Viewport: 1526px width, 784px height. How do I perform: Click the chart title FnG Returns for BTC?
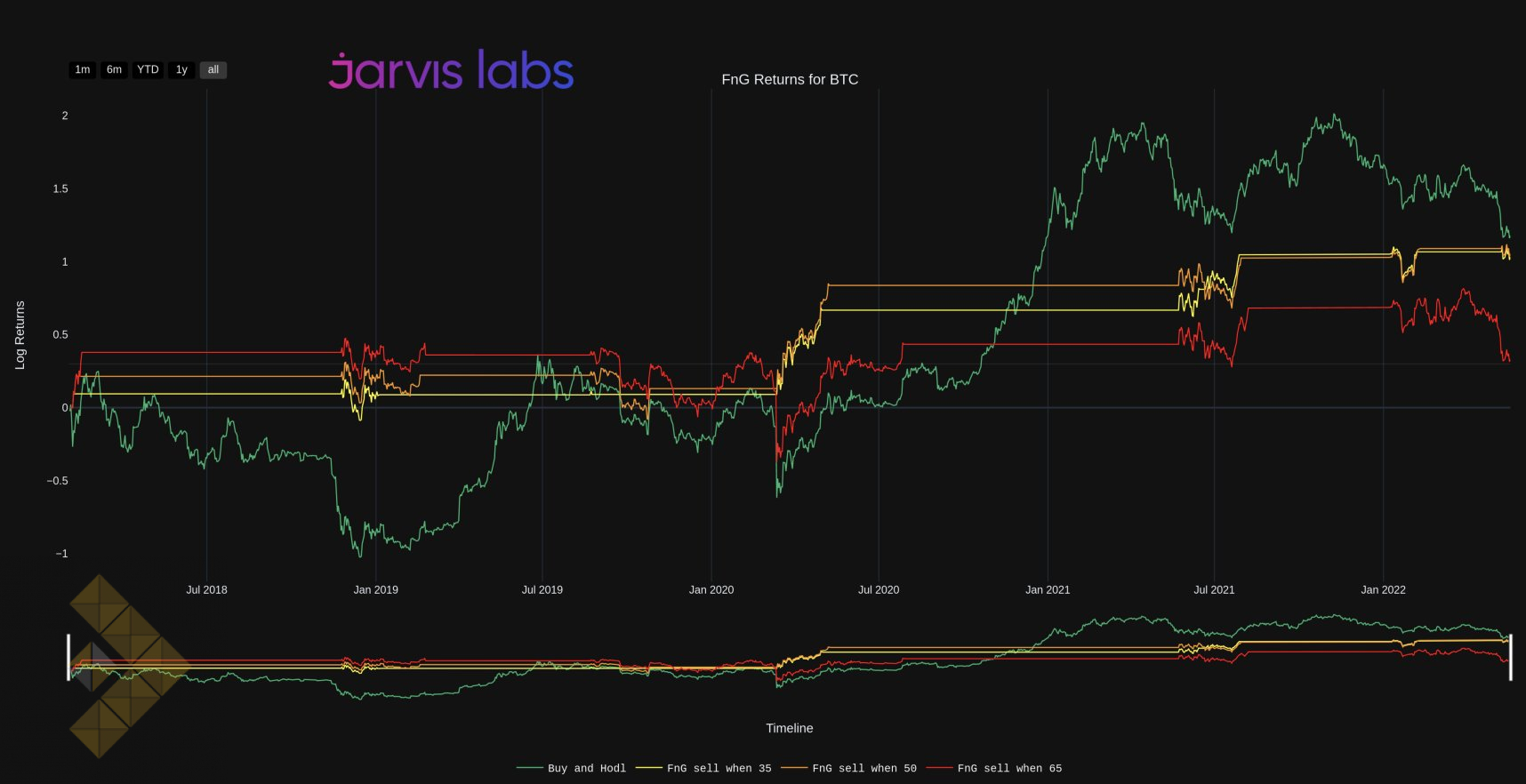click(790, 79)
